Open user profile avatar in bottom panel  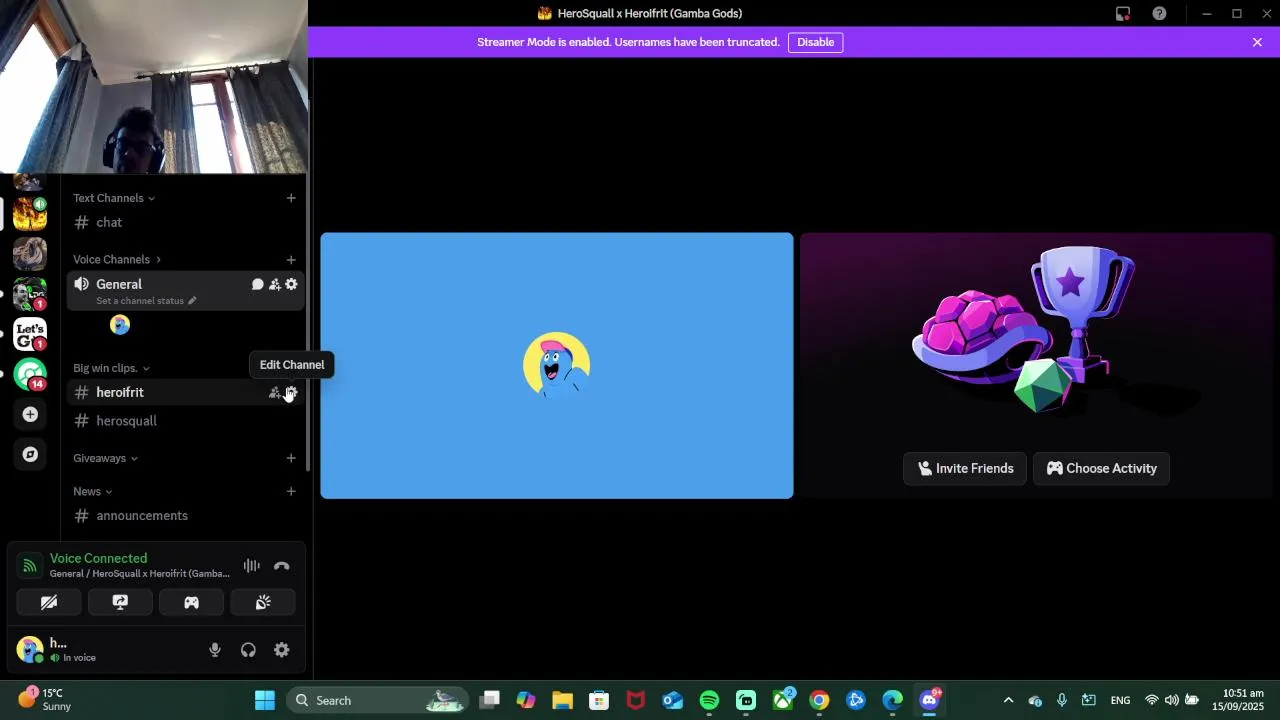pyautogui.click(x=30, y=650)
